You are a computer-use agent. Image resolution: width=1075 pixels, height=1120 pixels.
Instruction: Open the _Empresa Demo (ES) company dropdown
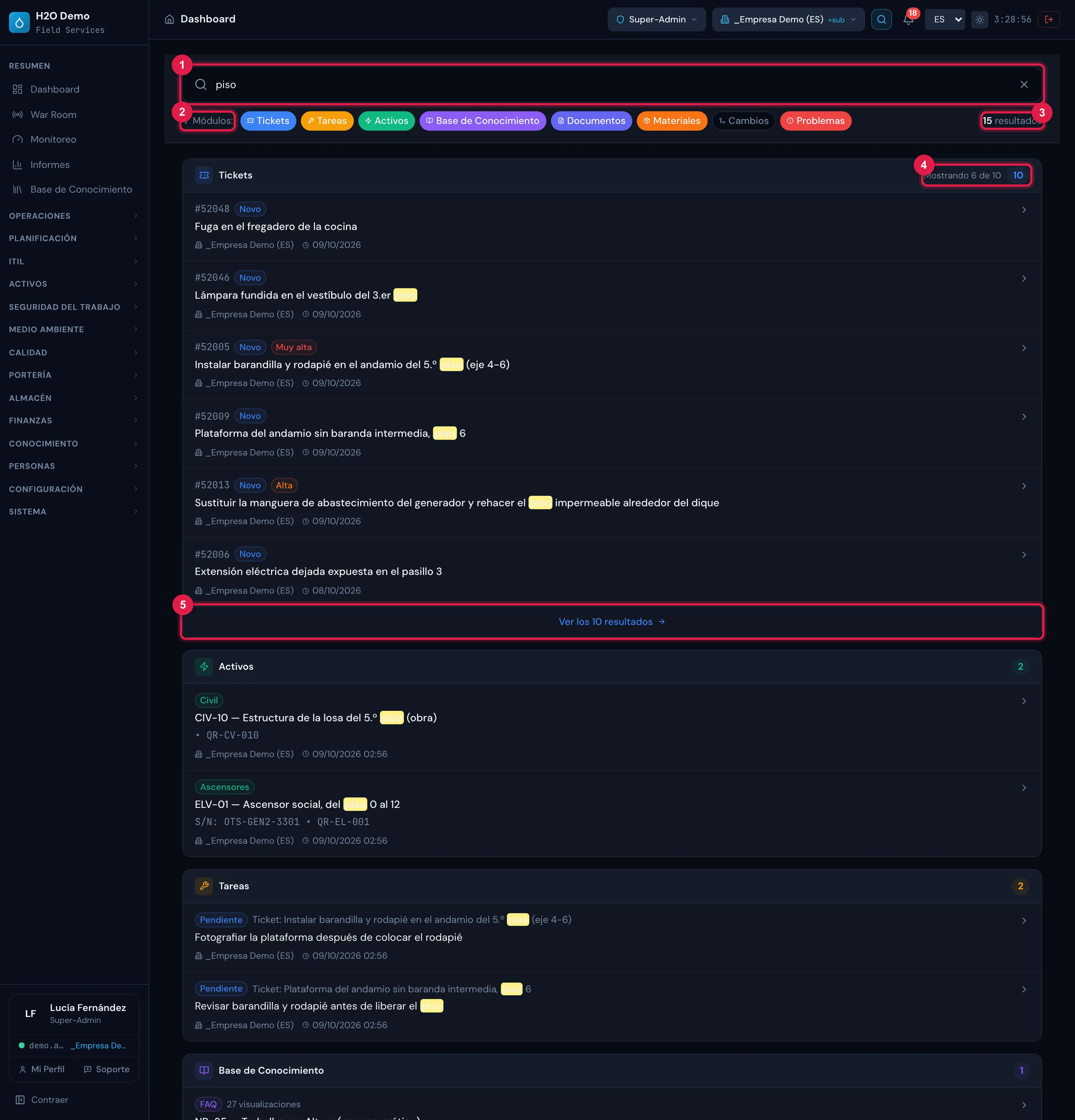[x=788, y=19]
